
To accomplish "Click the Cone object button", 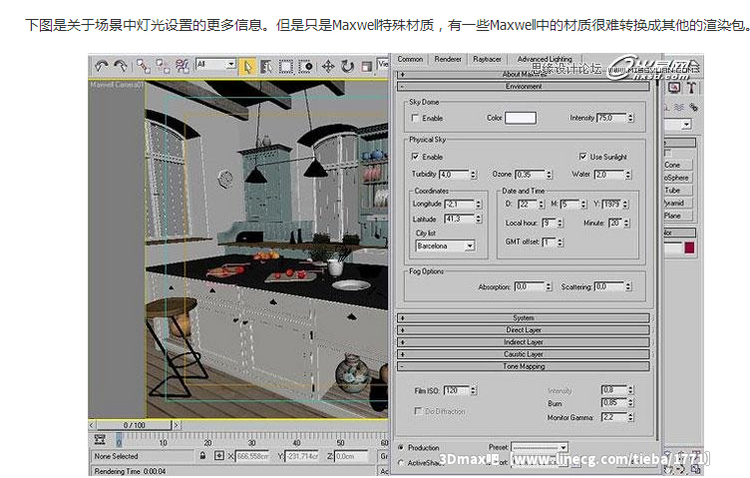I will (672, 165).
